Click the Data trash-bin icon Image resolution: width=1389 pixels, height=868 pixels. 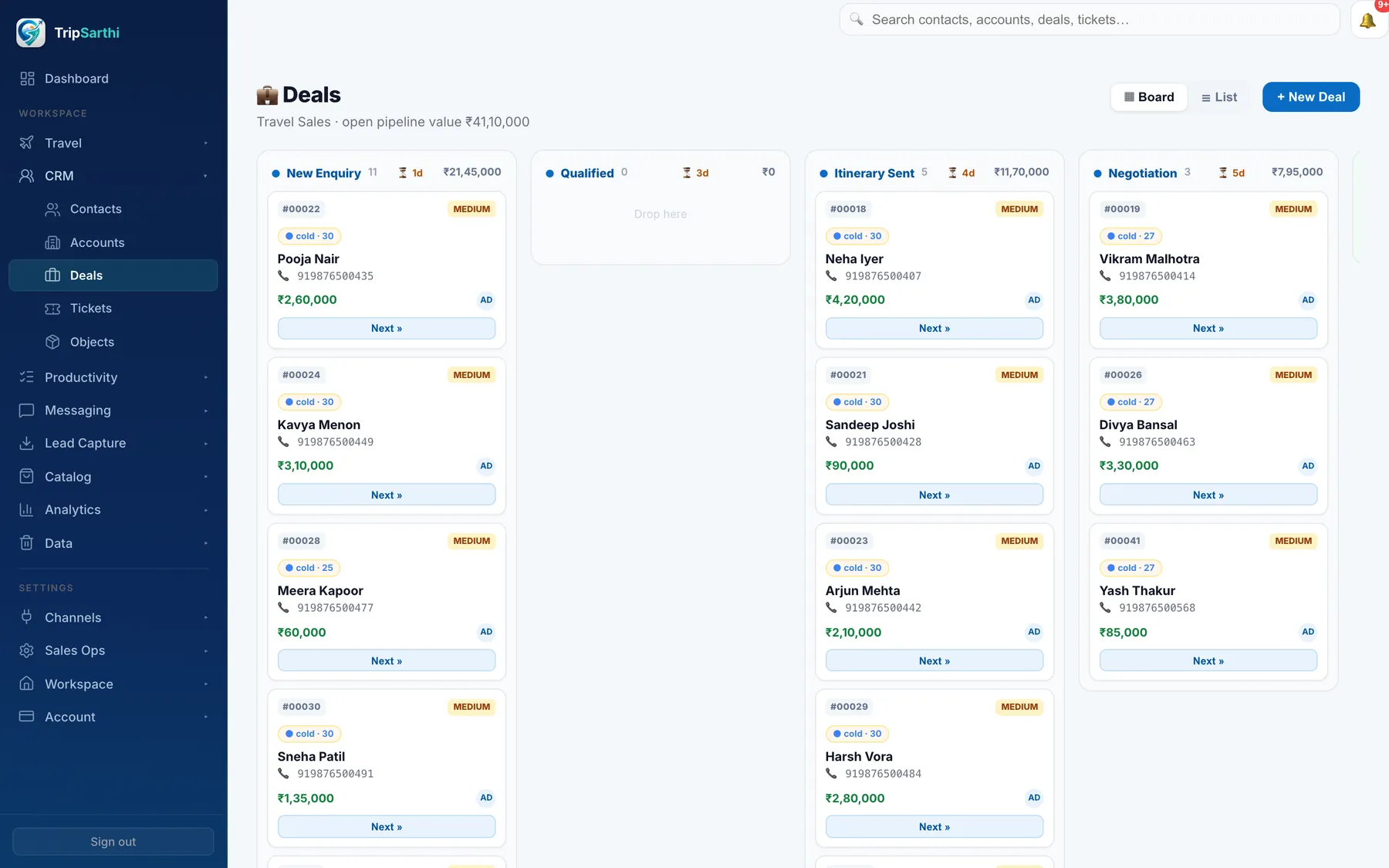pos(27,543)
